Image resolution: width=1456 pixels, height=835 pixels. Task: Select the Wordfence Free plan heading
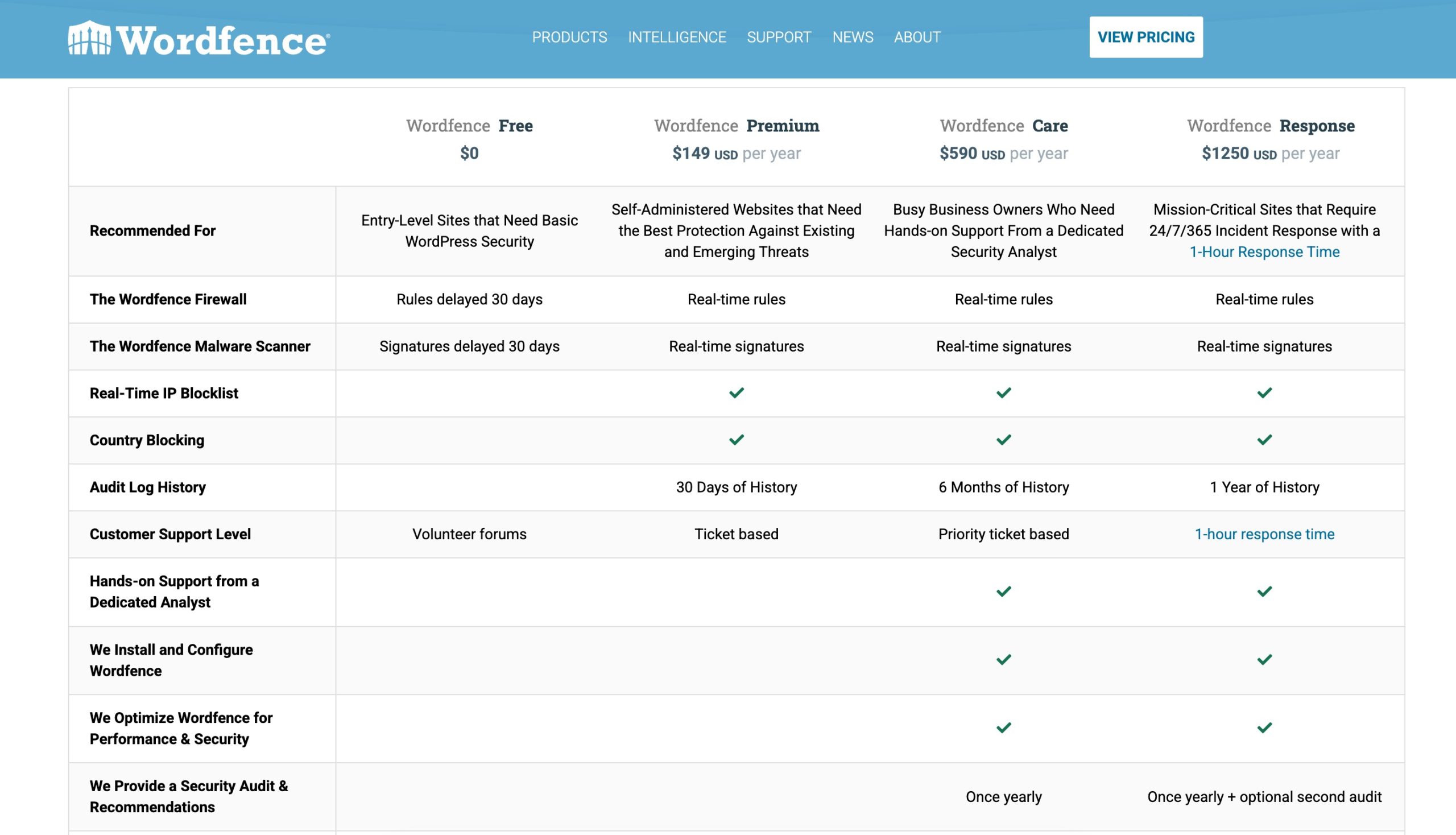469,126
